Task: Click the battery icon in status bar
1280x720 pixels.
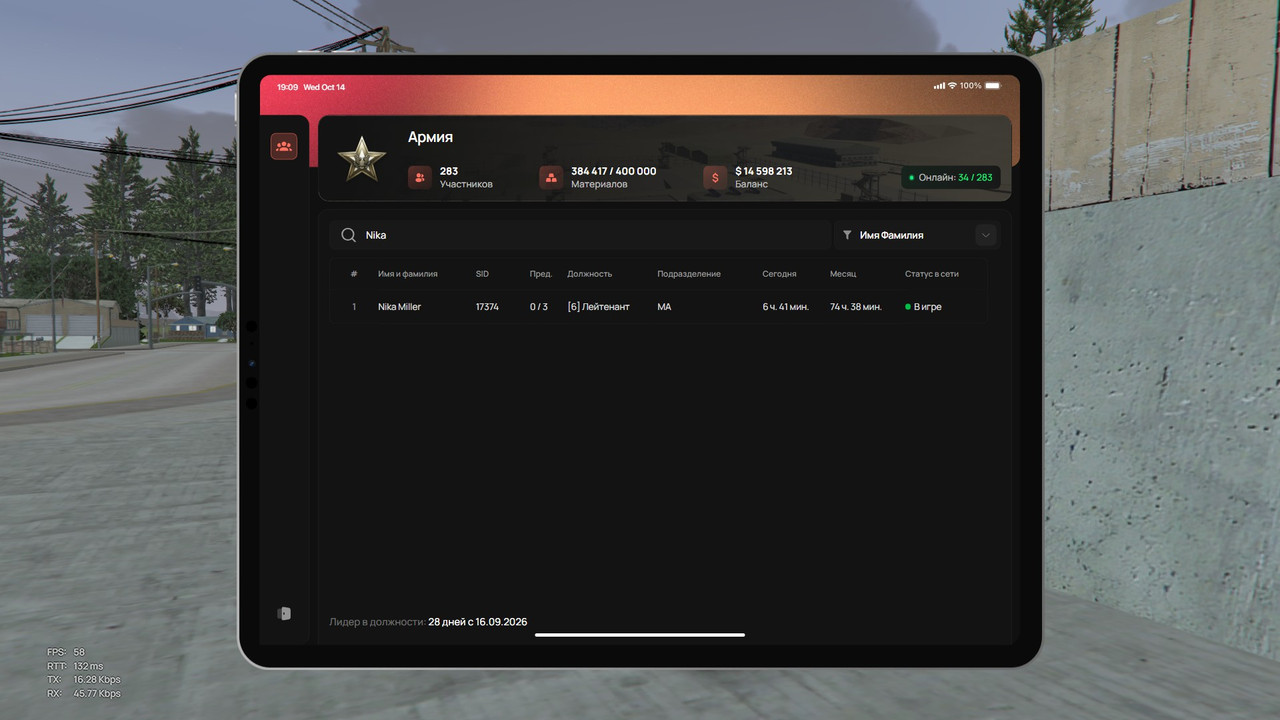Action: [x=992, y=86]
